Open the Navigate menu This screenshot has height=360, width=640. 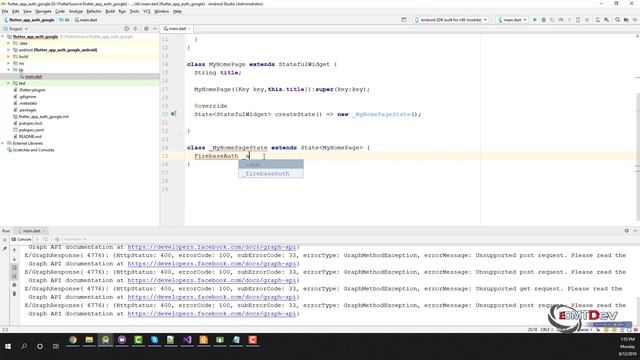pos(43,11)
